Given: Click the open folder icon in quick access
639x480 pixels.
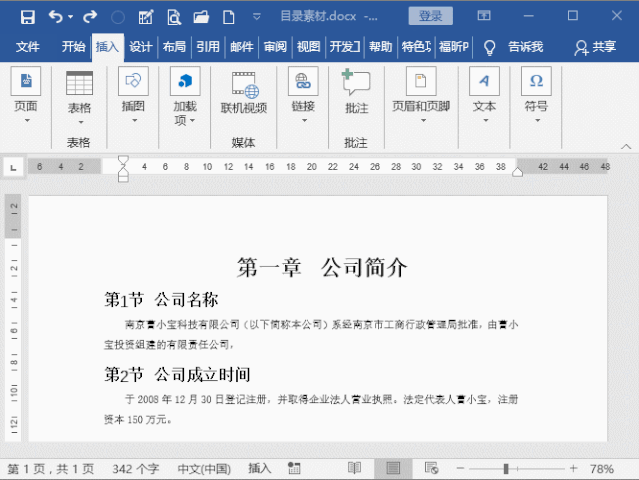Looking at the screenshot, I should tap(201, 17).
